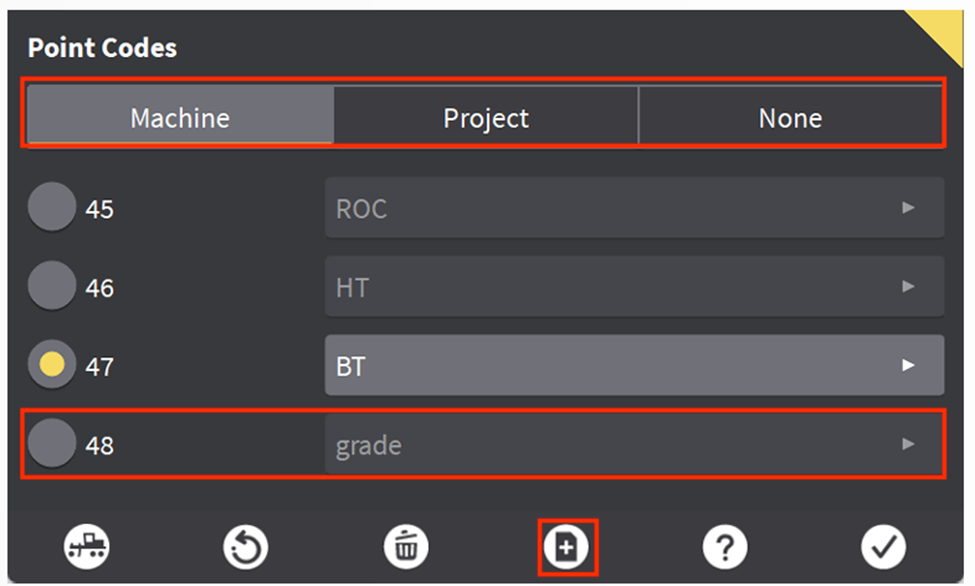Add a new point code with plus icon
The width and height of the screenshot is (975, 586).
[x=567, y=547]
